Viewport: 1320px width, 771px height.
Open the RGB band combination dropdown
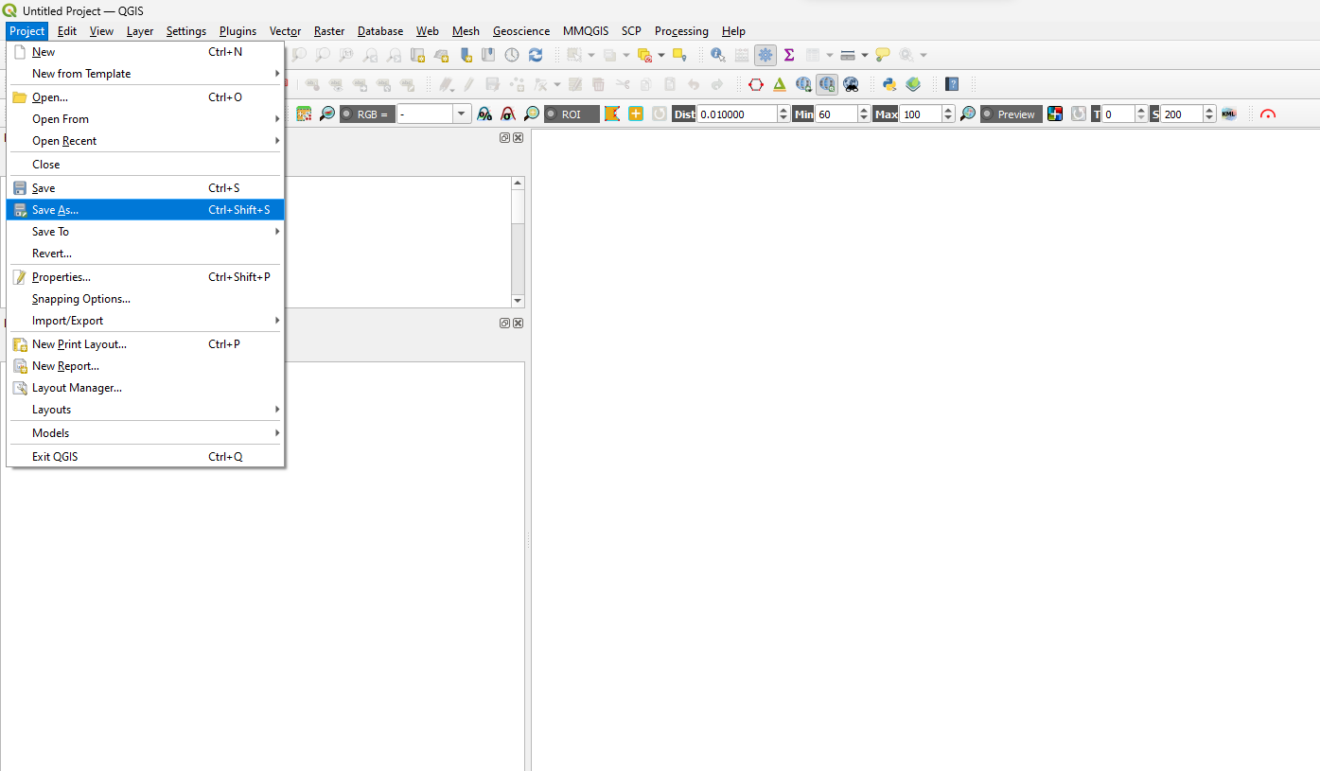pos(460,114)
